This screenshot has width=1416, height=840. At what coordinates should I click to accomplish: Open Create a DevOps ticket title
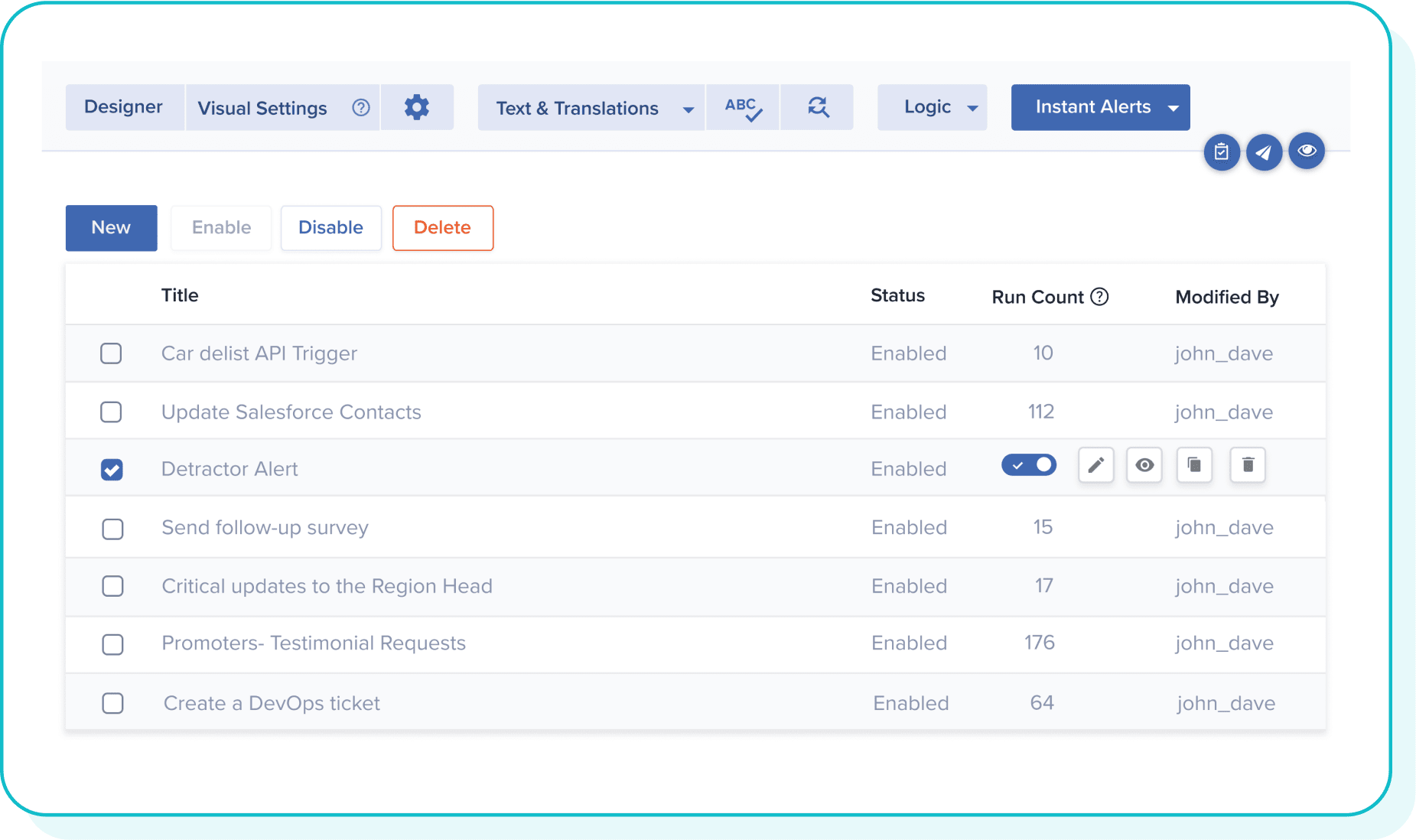272,703
